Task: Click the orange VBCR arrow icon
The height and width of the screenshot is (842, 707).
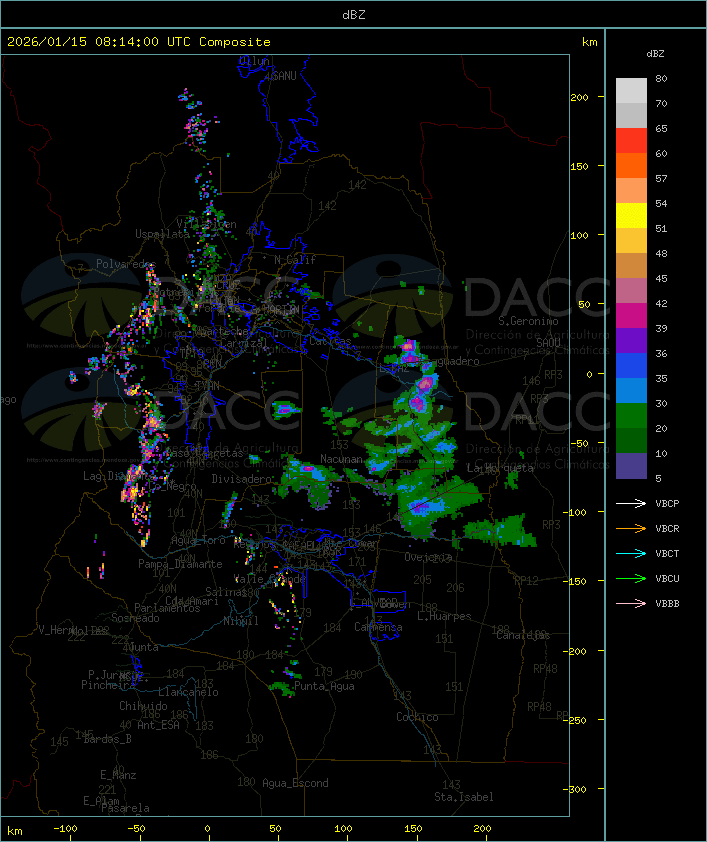Action: click(631, 529)
